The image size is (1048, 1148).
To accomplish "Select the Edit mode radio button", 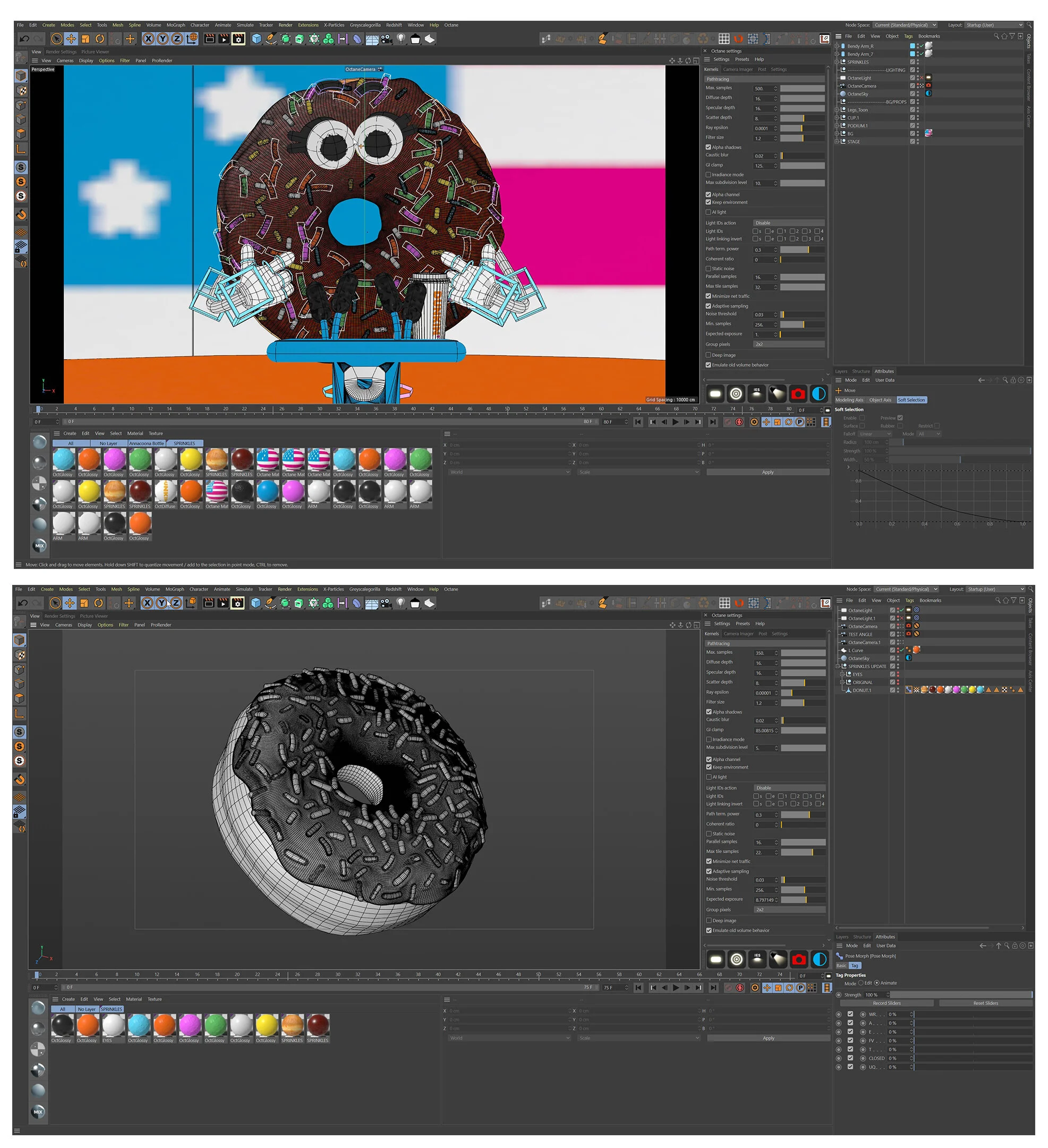I will (861, 983).
